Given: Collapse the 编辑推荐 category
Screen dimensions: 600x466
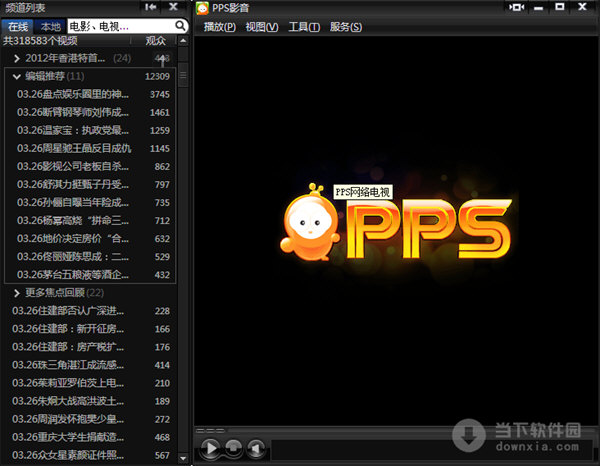Looking at the screenshot, I should (x=17, y=76).
